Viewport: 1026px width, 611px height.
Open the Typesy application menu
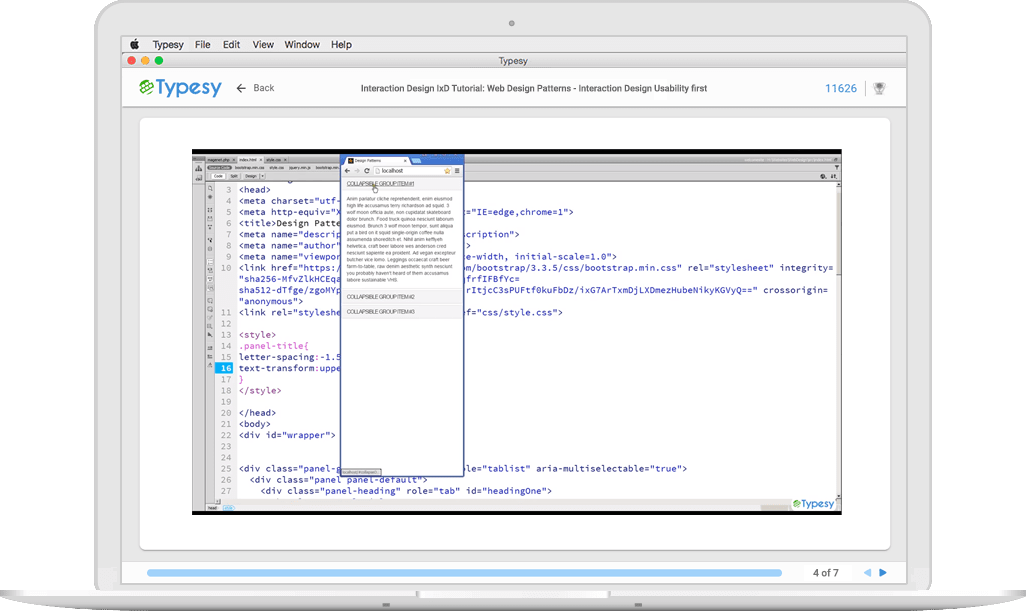168,44
